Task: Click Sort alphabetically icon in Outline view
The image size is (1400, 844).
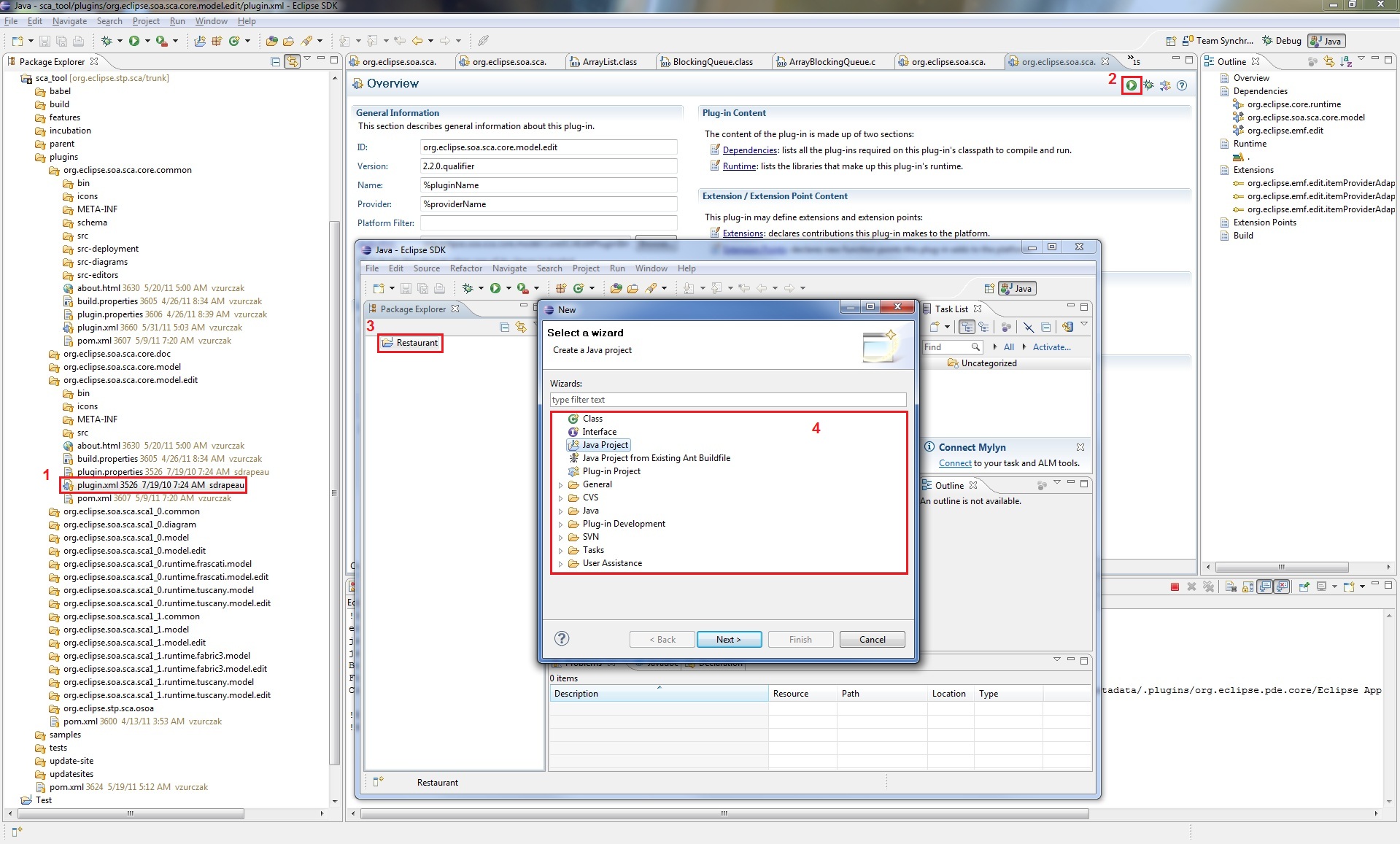Action: tap(1346, 62)
